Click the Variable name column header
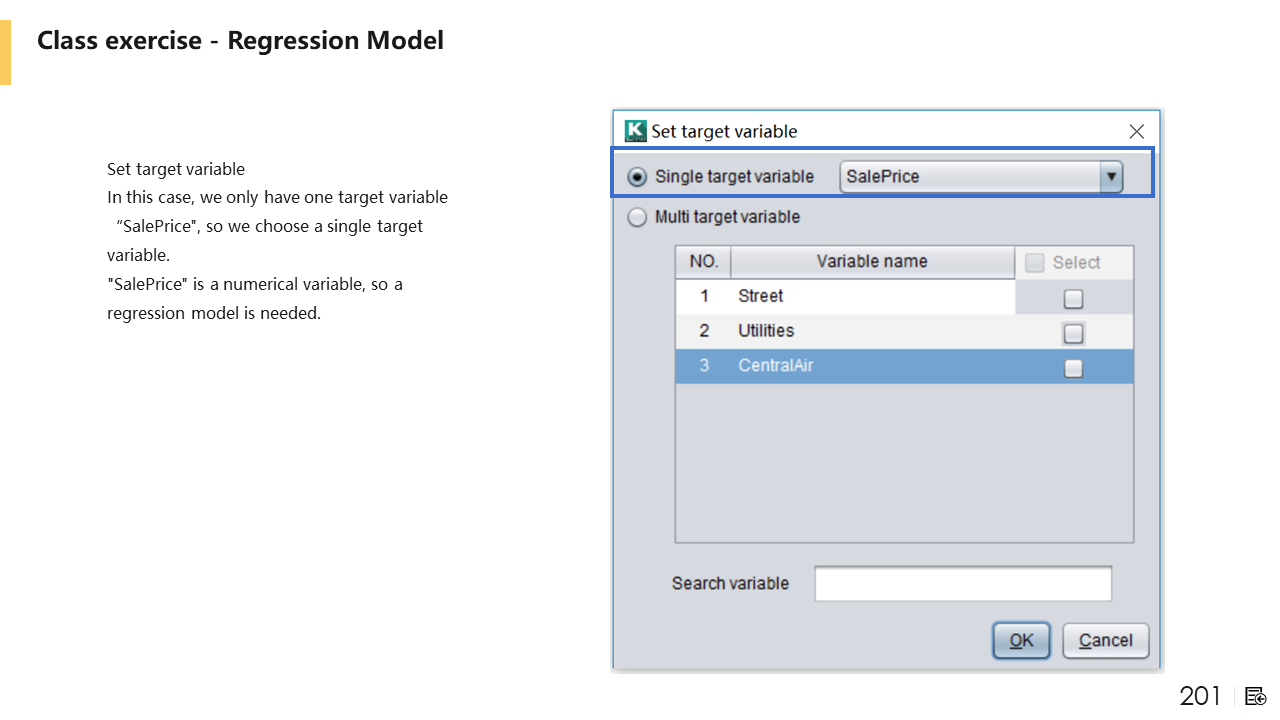The image size is (1280, 720). pos(872,262)
